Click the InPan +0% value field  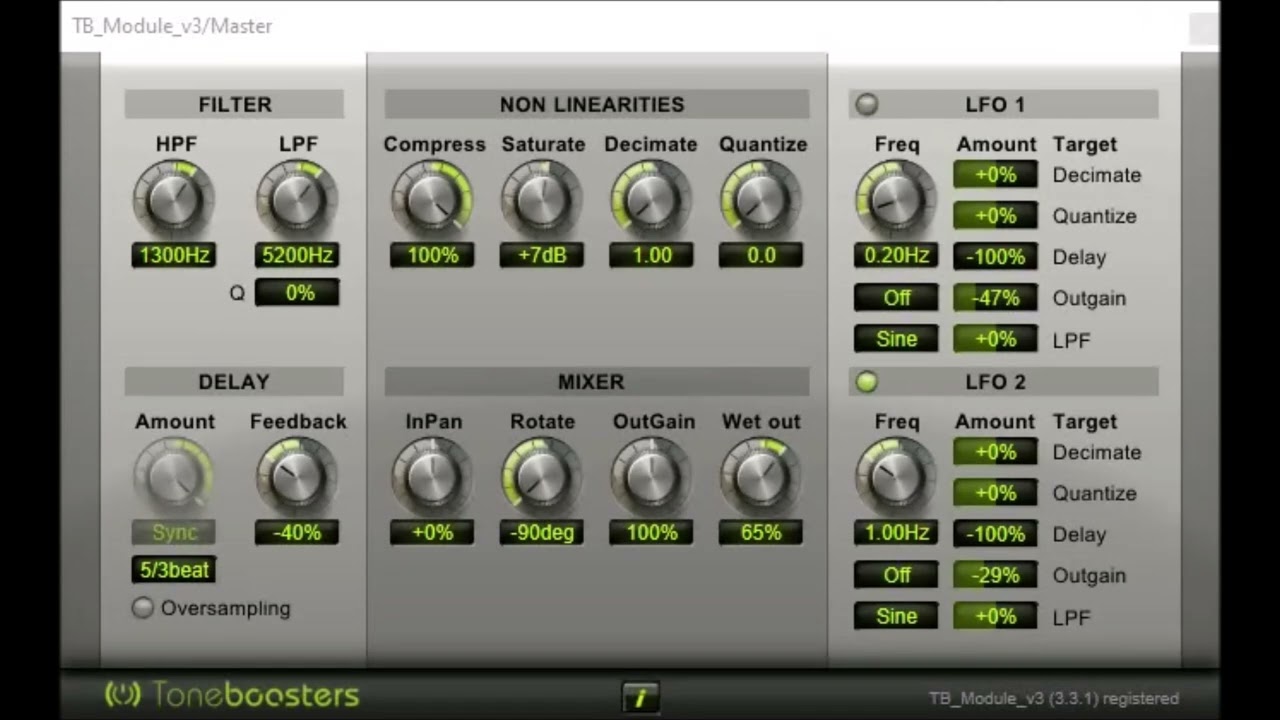pos(432,532)
